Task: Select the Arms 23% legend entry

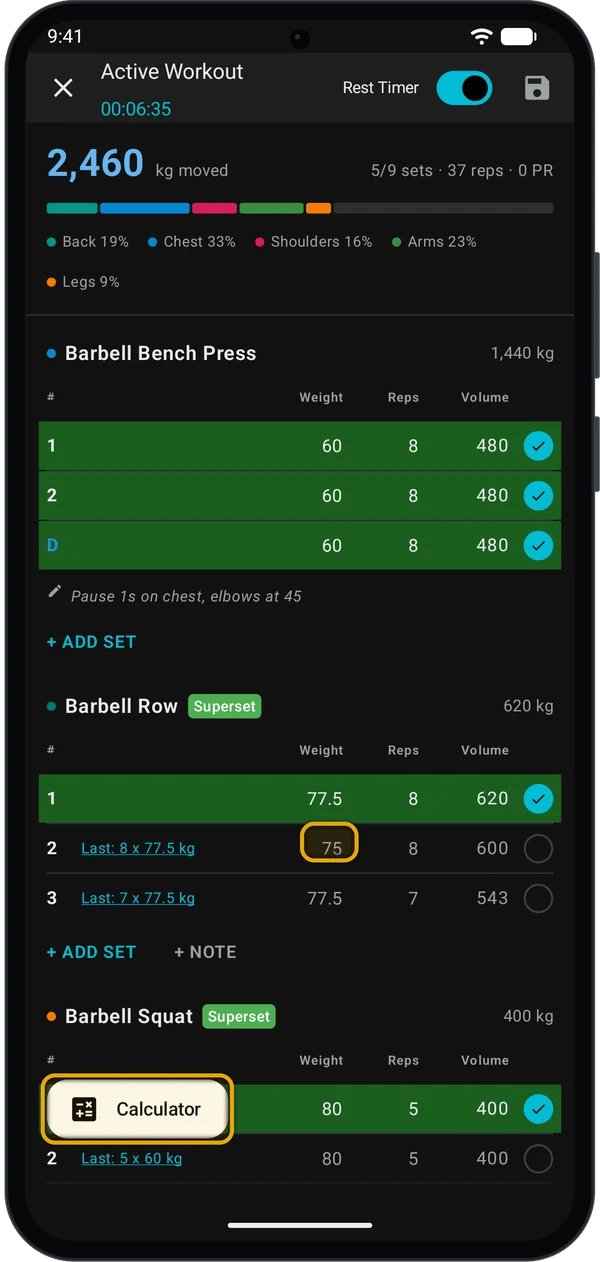Action: pyautogui.click(x=434, y=242)
